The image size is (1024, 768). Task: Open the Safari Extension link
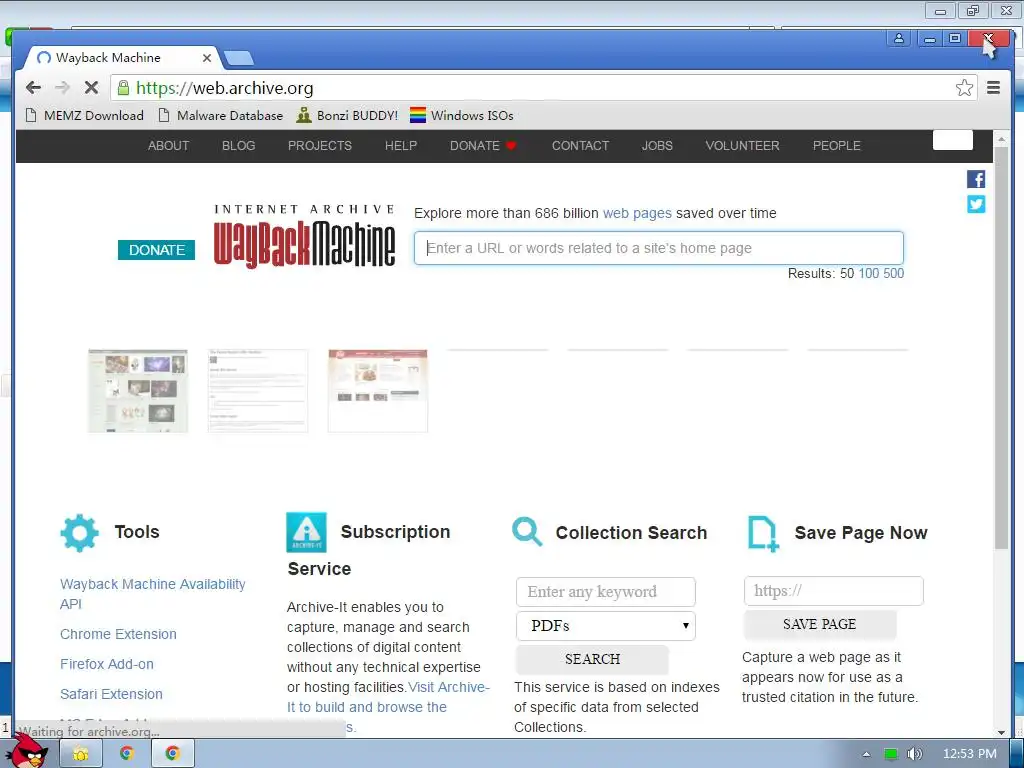point(112,694)
